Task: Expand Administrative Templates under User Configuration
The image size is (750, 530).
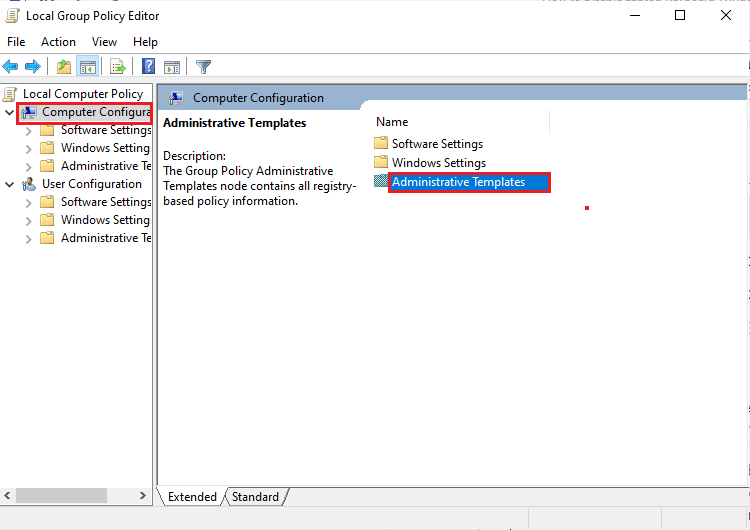Action: [29, 239]
